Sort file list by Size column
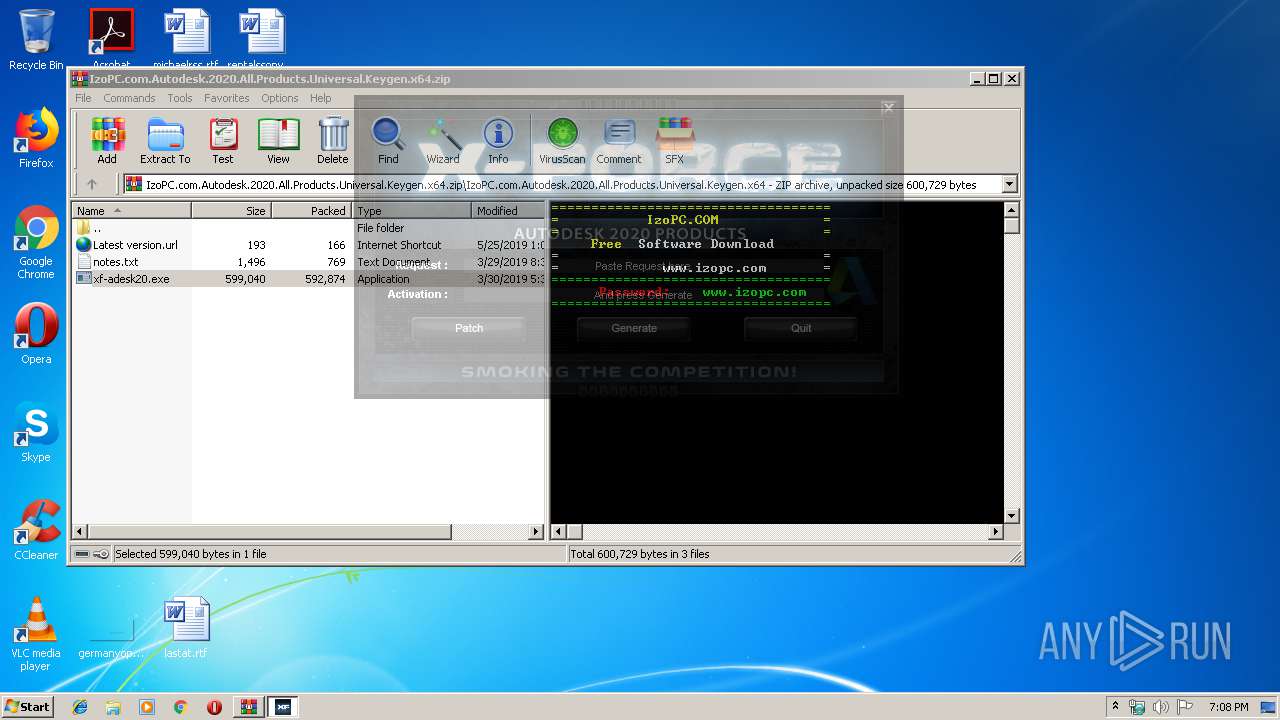The height and width of the screenshot is (720, 1280). 231,211
